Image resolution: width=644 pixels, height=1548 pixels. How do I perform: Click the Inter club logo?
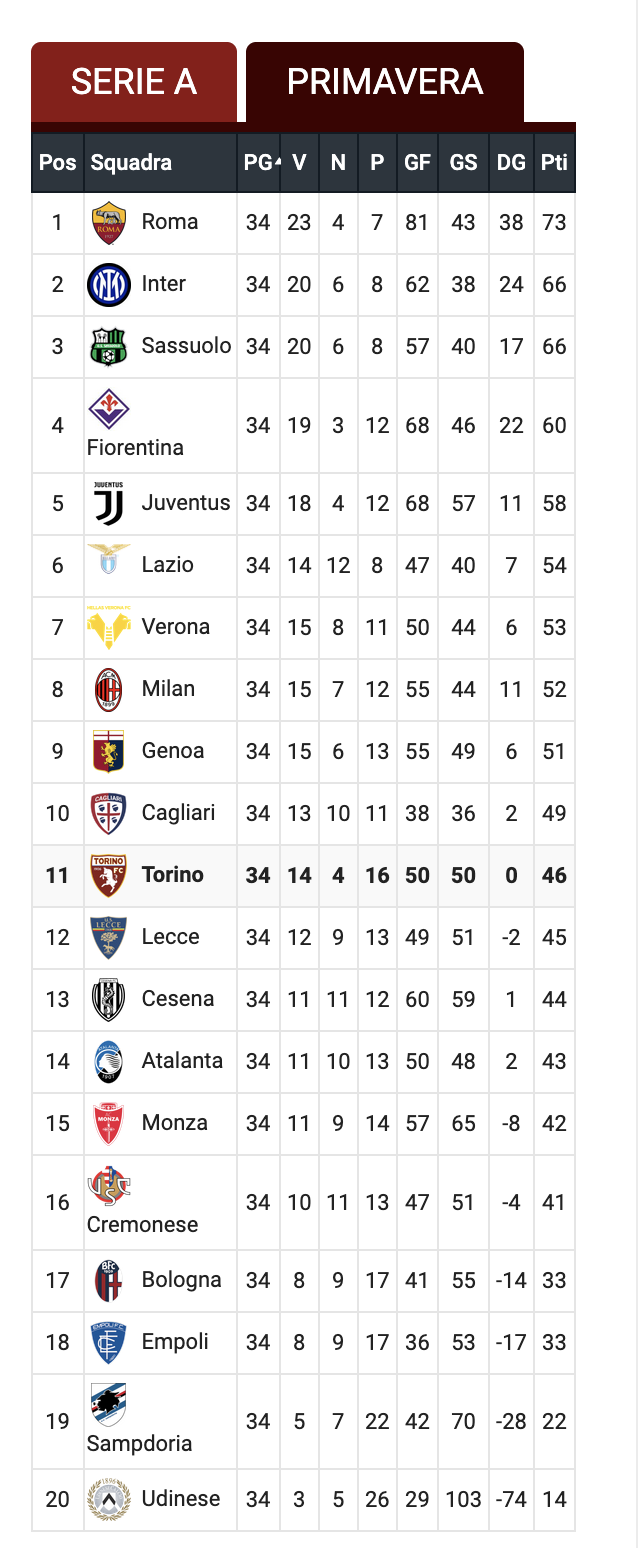108,284
